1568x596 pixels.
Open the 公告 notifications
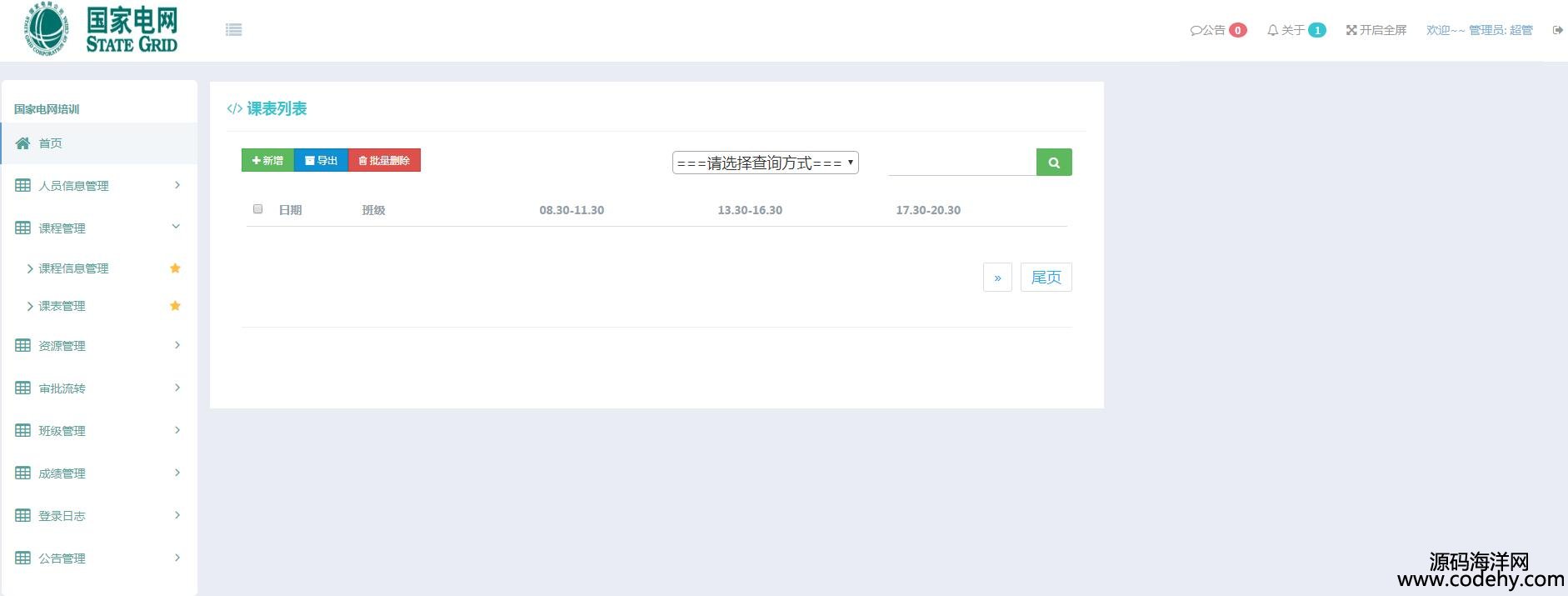1208,30
